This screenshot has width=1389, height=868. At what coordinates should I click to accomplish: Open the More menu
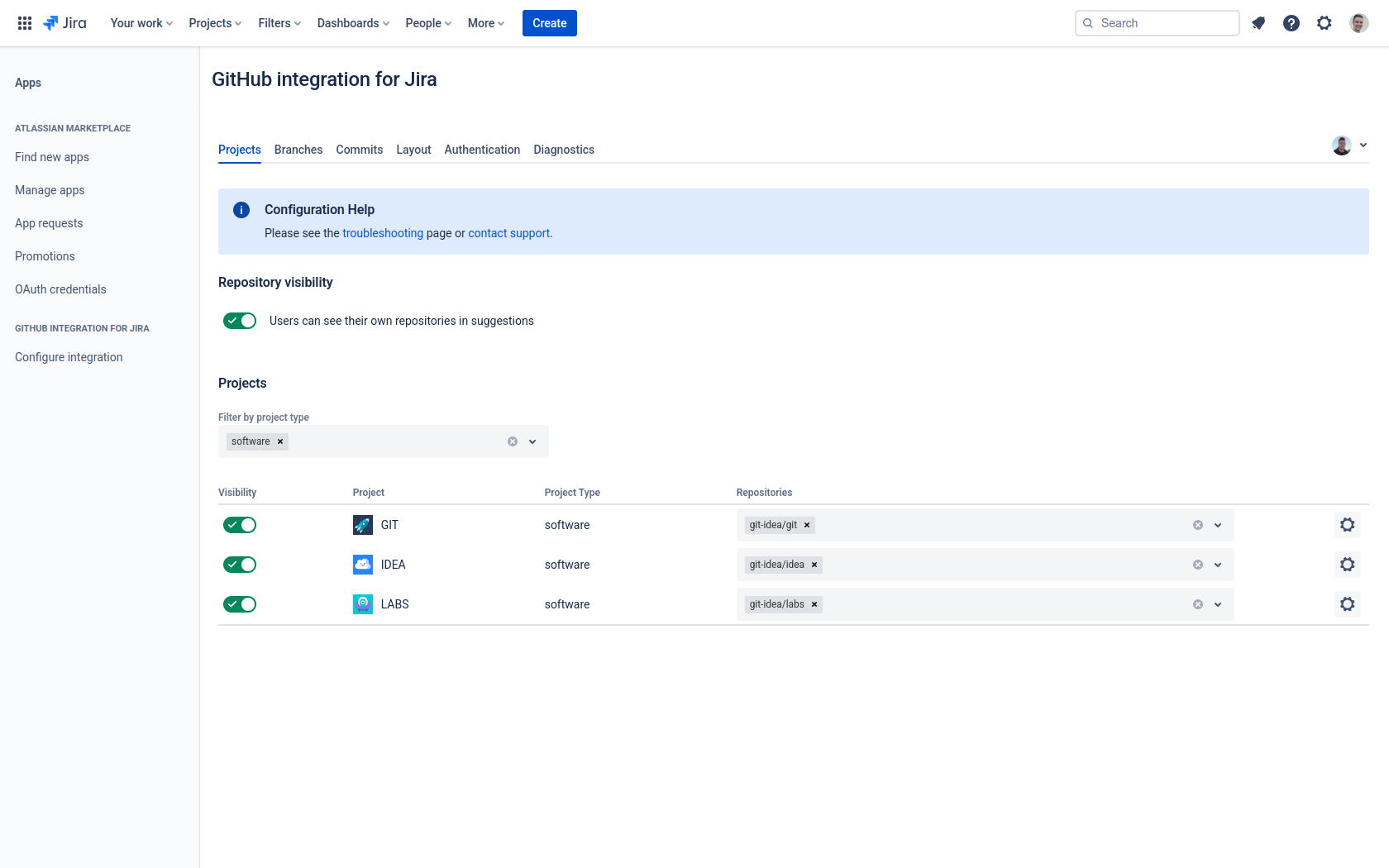pos(486,23)
